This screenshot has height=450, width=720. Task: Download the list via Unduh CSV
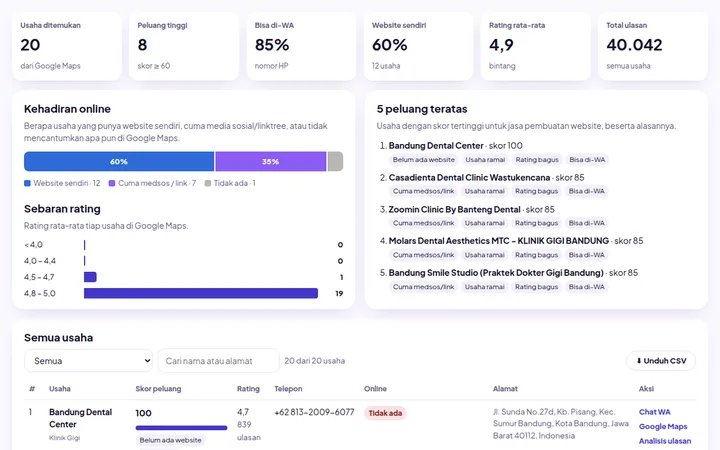click(661, 361)
